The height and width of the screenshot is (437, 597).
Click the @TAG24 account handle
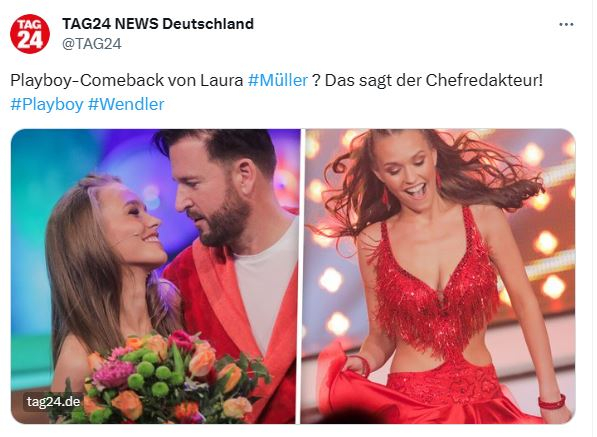coord(92,44)
